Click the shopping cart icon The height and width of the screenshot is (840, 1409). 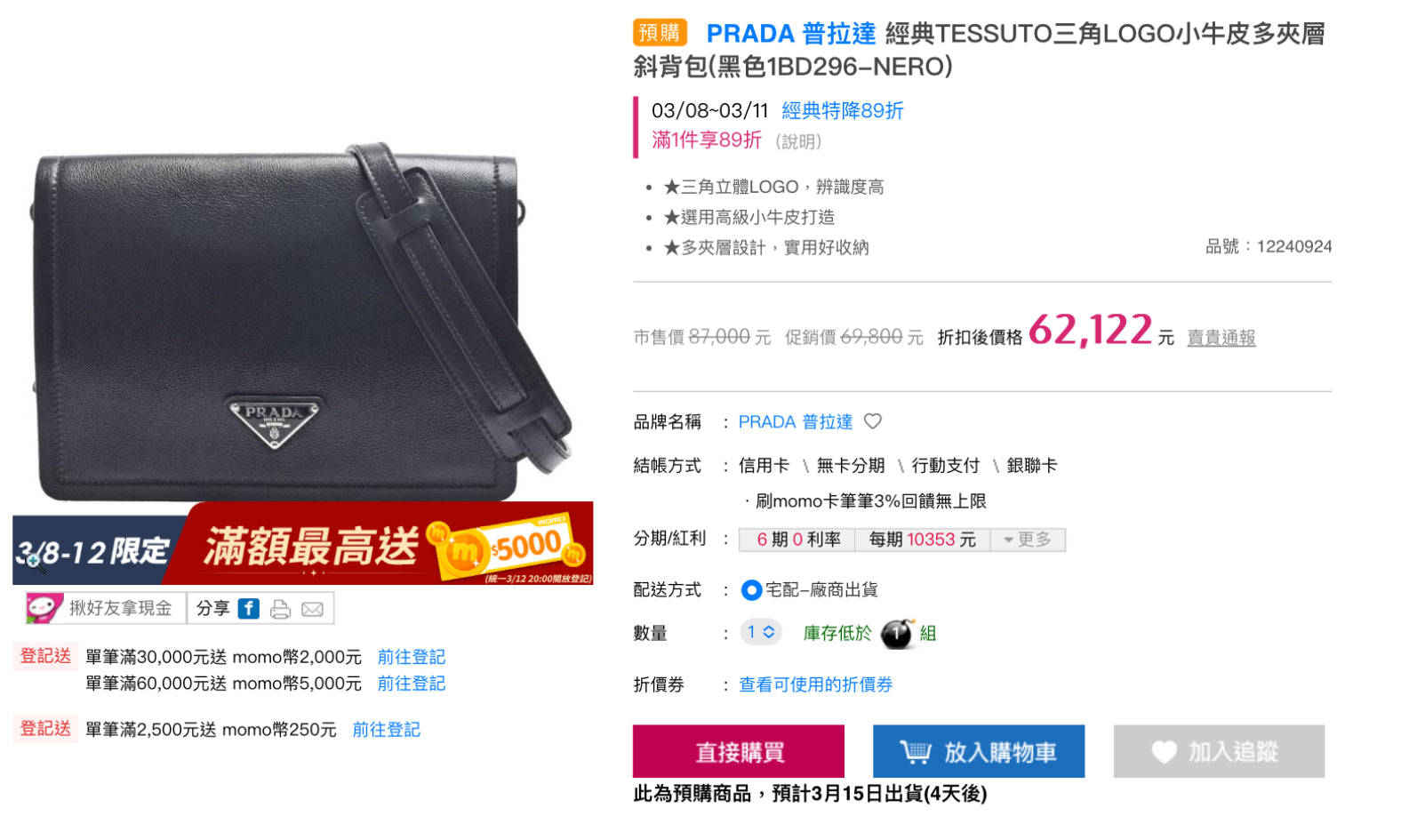(916, 752)
